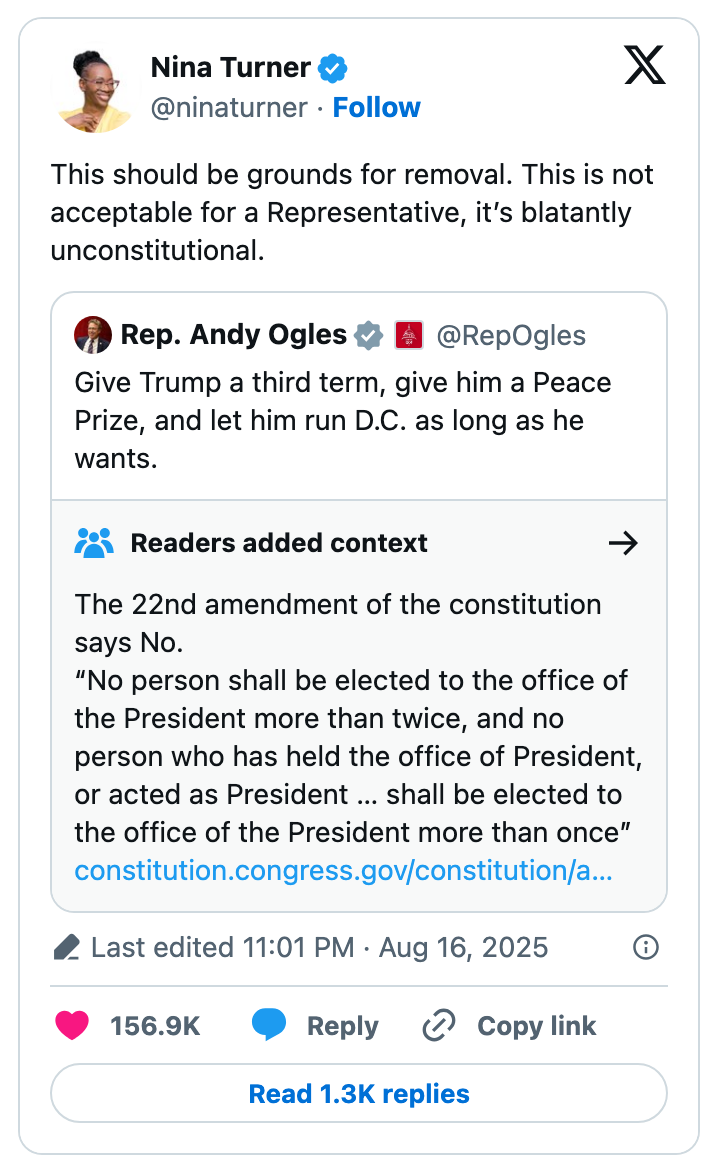Open the quoted tweet text by Ogles
The image size is (724, 1176).
point(342,420)
